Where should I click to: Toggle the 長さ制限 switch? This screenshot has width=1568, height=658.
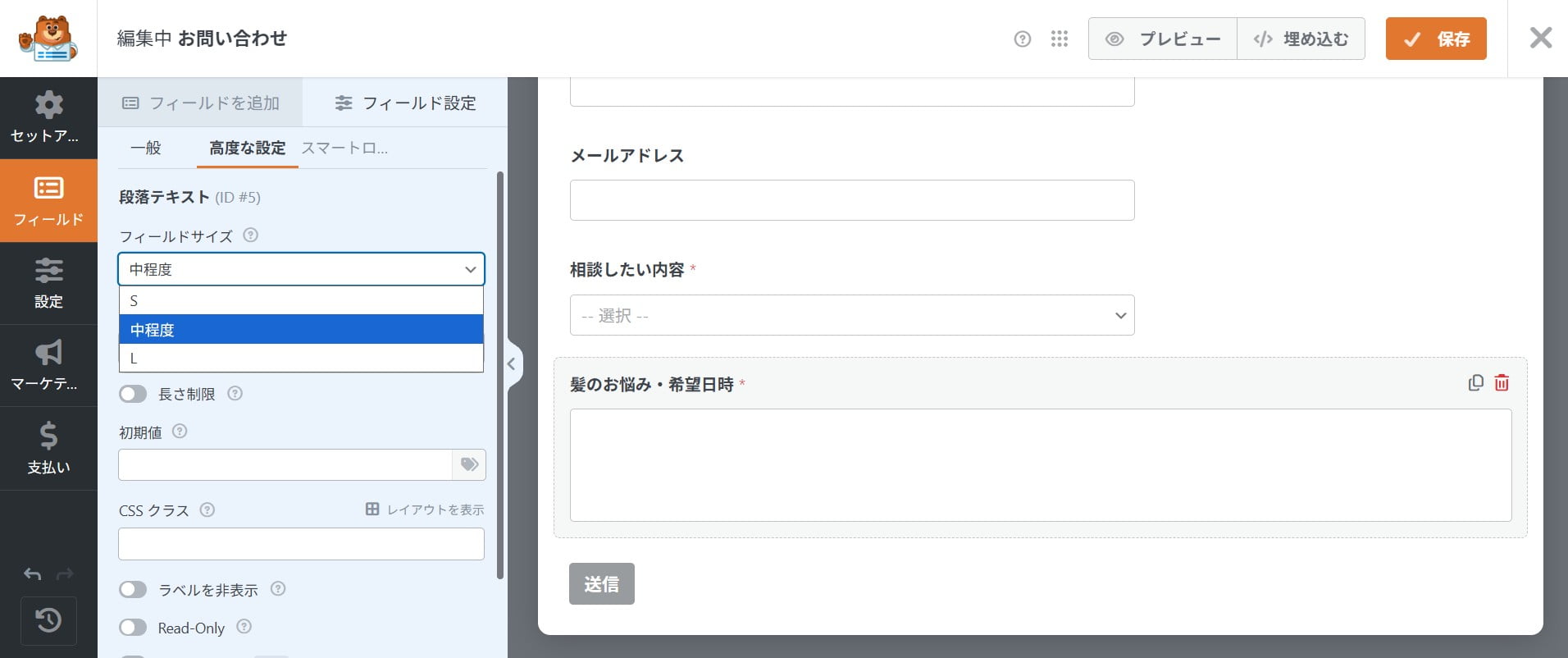pos(133,394)
